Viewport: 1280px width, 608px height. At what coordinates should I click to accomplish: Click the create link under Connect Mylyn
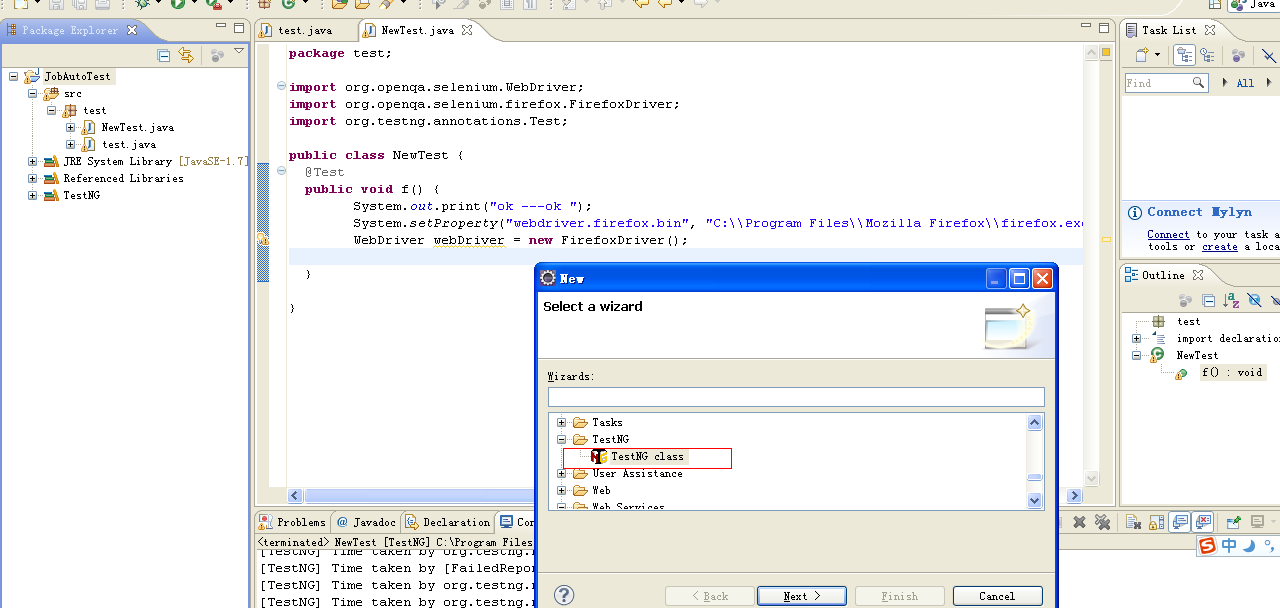(x=1220, y=246)
